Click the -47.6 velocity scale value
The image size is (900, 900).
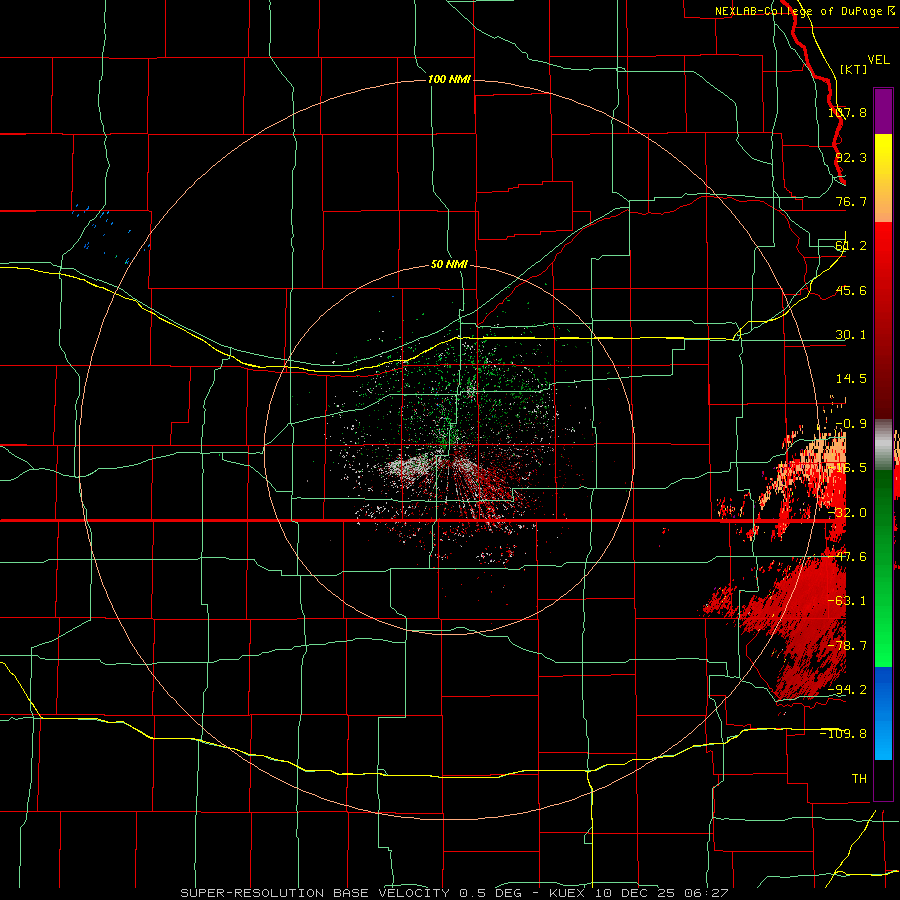[847, 557]
